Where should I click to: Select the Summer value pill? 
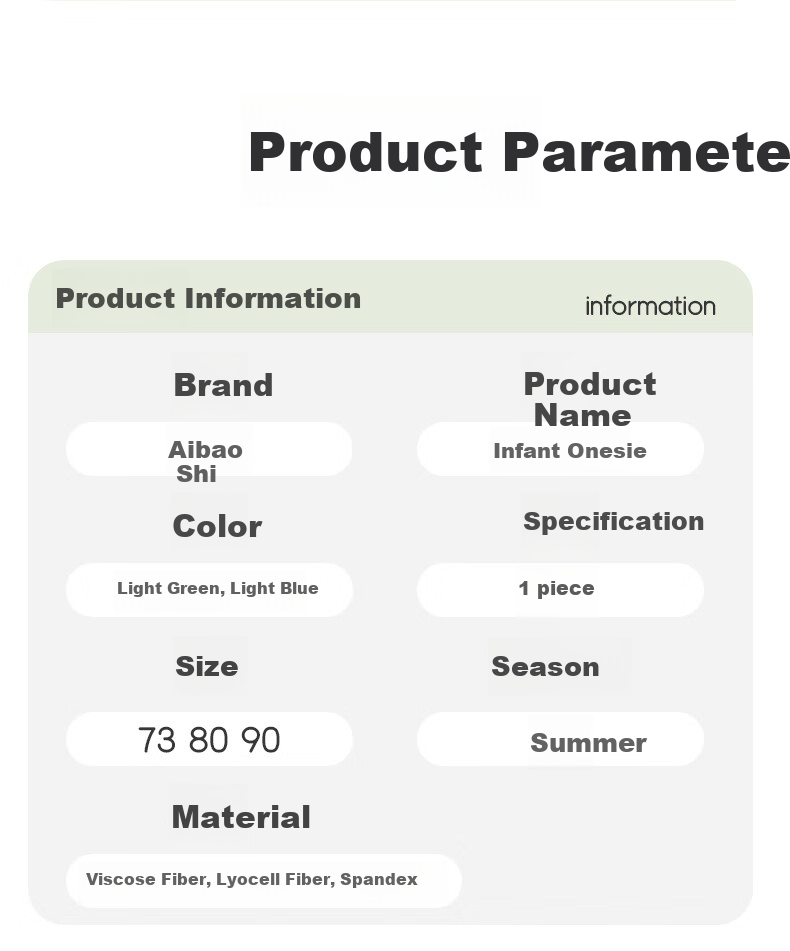coord(560,739)
